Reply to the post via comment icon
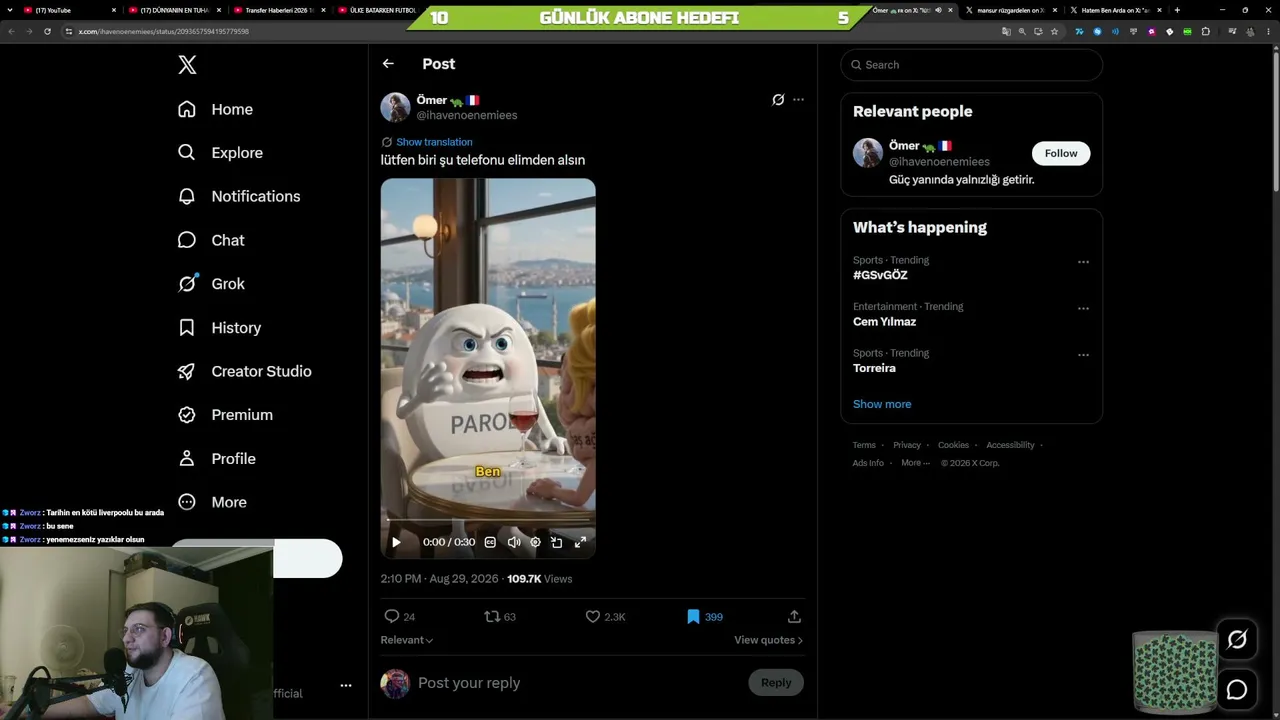The width and height of the screenshot is (1280, 720). (x=392, y=617)
